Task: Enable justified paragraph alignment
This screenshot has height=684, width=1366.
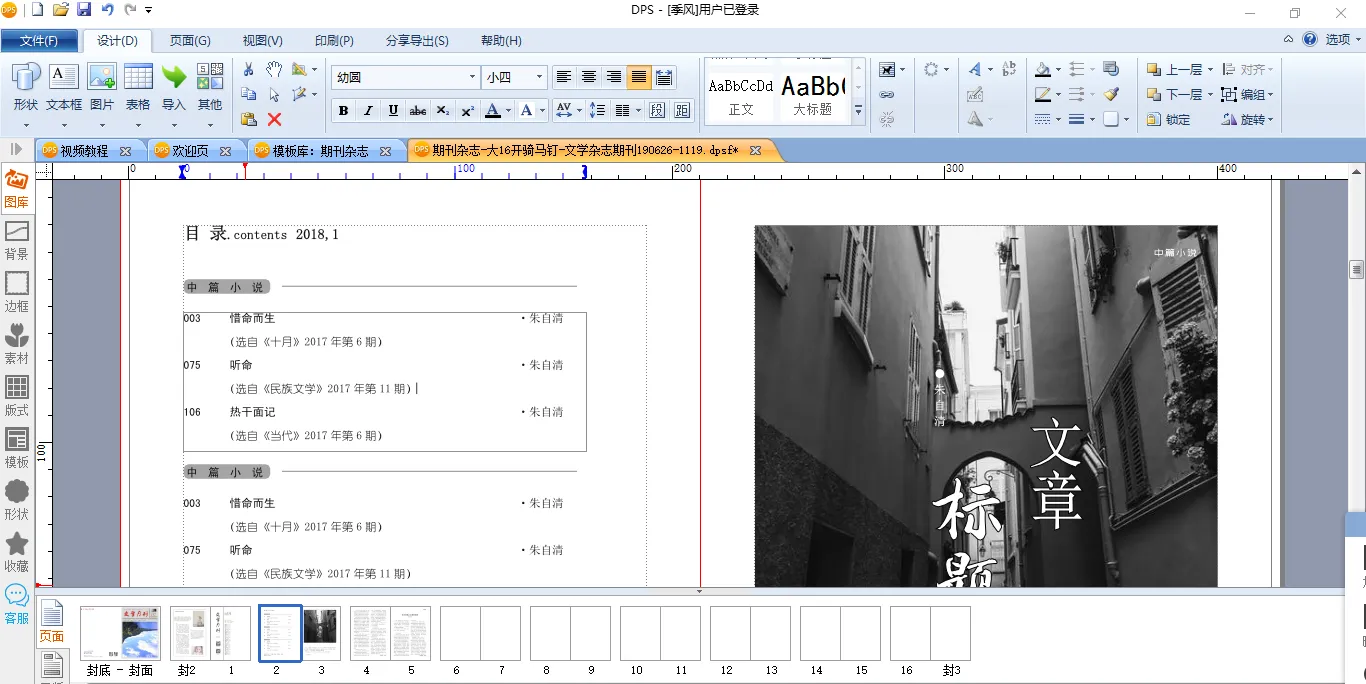Action: pyautogui.click(x=639, y=77)
